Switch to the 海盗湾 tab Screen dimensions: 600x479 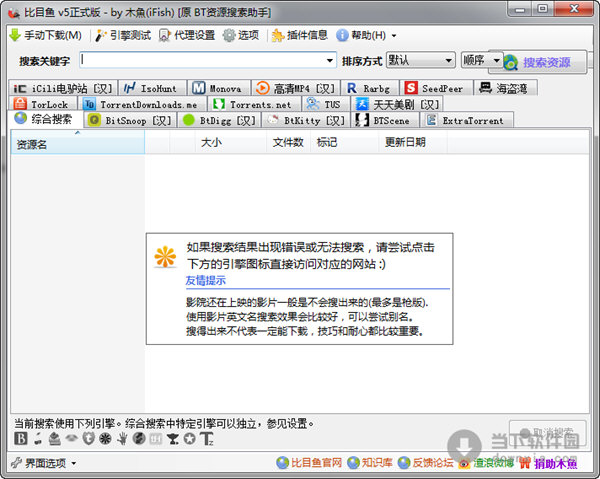505,88
